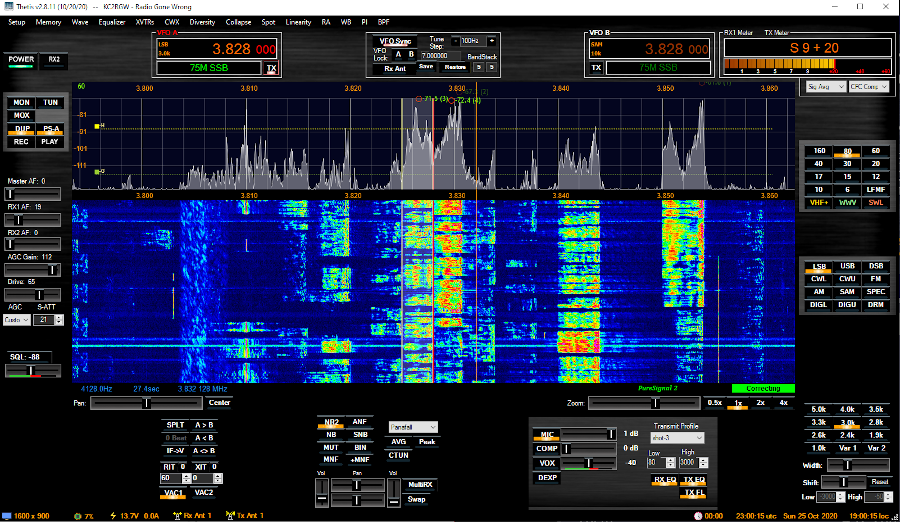Screen dimensions: 900x522
Task: Toggle NR2 noise reduction
Action: tap(331, 423)
